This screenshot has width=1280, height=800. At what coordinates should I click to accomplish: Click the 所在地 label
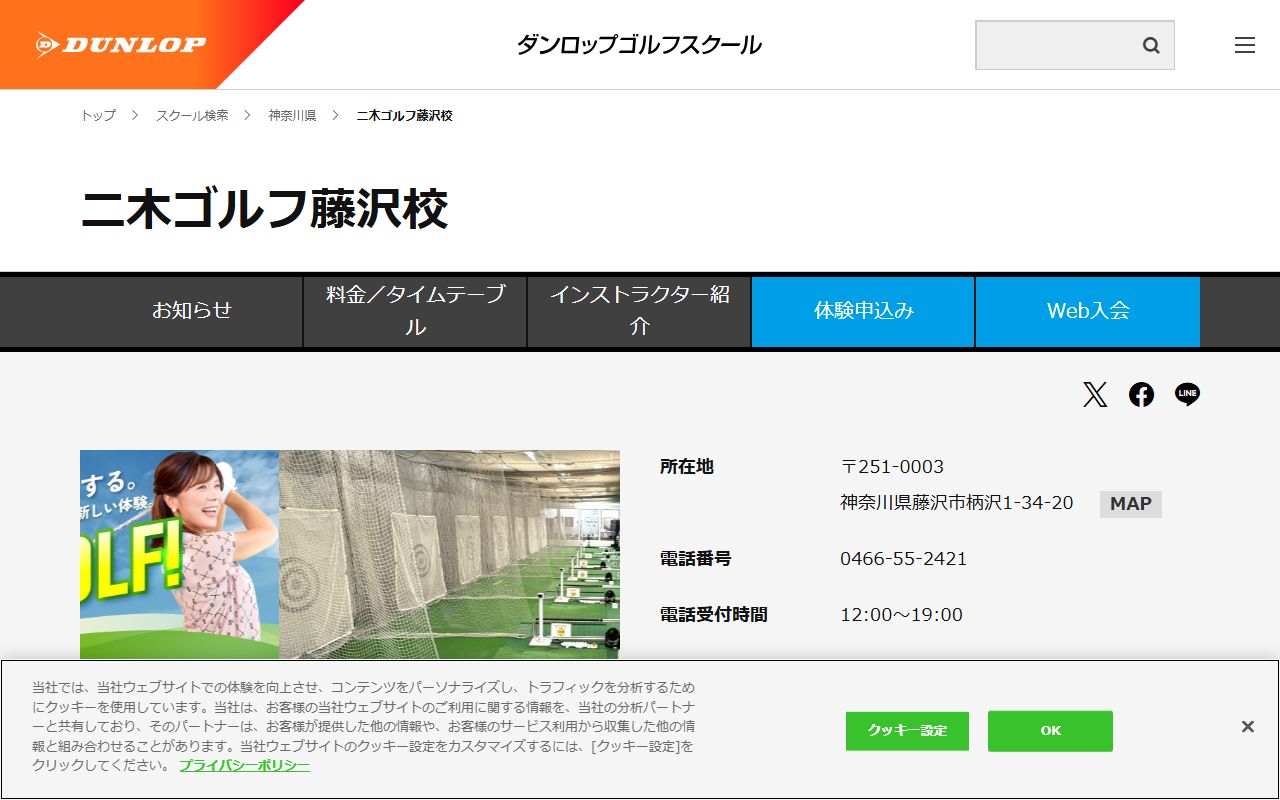pyautogui.click(x=687, y=467)
